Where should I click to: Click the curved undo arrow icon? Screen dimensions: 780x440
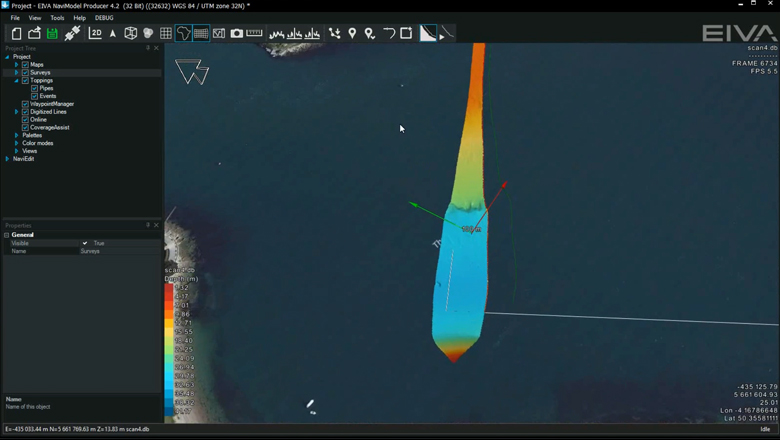[x=389, y=33]
